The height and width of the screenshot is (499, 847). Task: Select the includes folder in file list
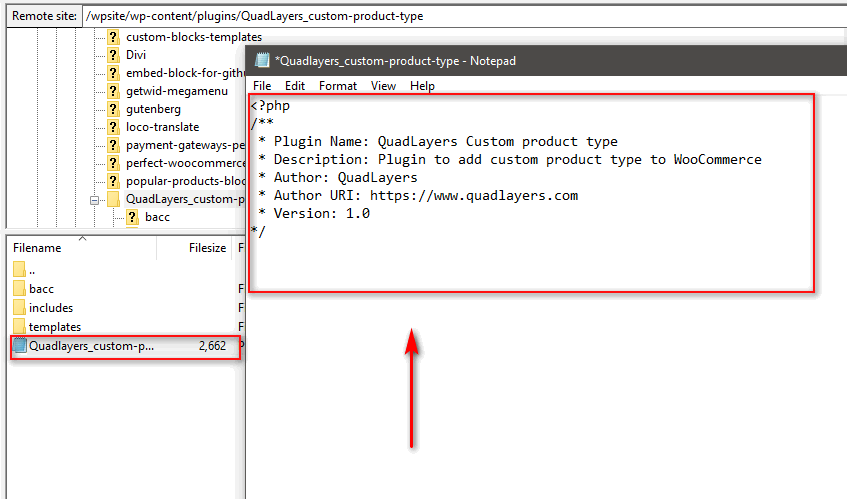coord(51,308)
